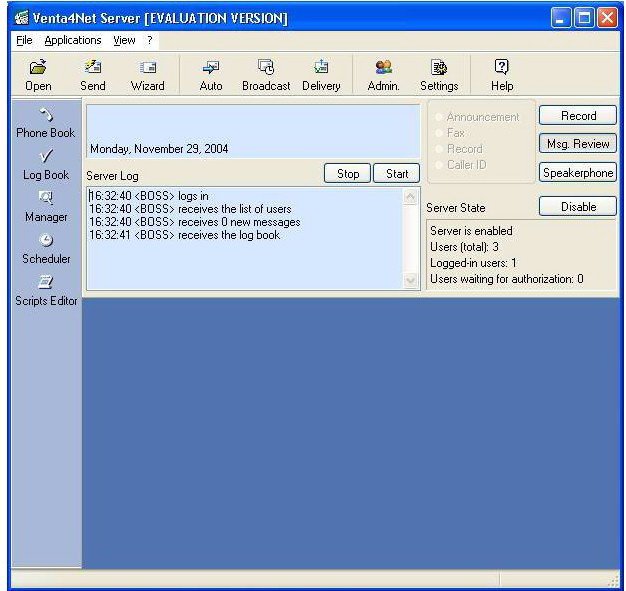Open the Phone Book in sidebar
The height and width of the screenshot is (591, 626).
coord(46,123)
